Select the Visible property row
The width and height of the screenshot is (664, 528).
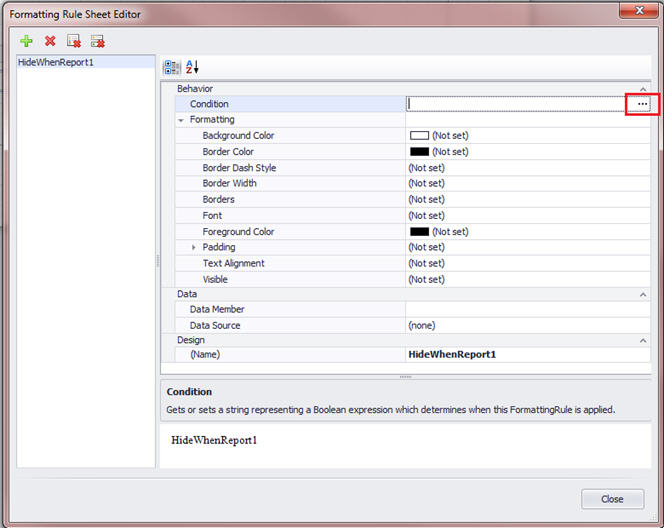pyautogui.click(x=215, y=279)
